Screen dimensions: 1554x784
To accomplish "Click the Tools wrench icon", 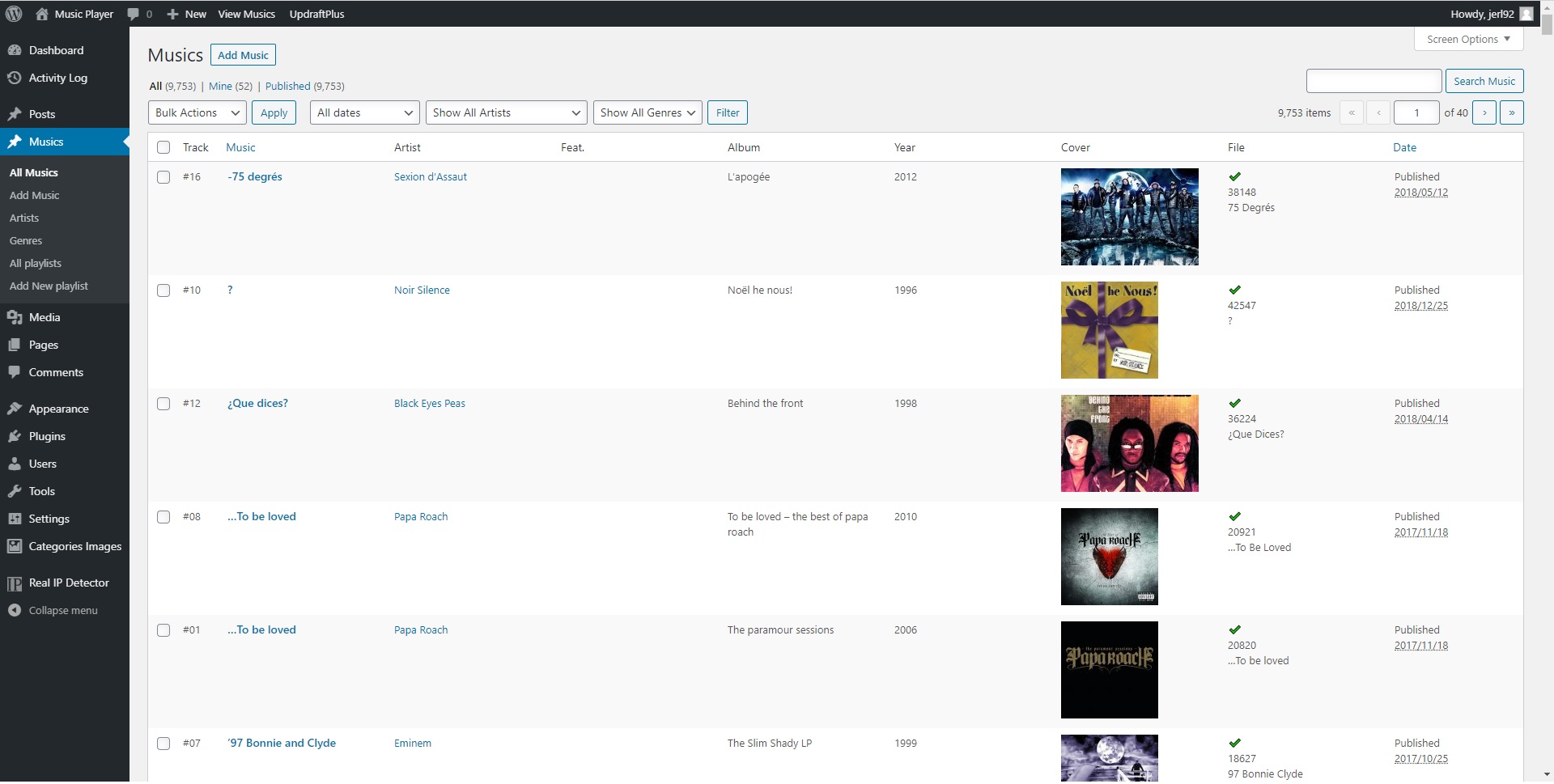I will tap(15, 491).
